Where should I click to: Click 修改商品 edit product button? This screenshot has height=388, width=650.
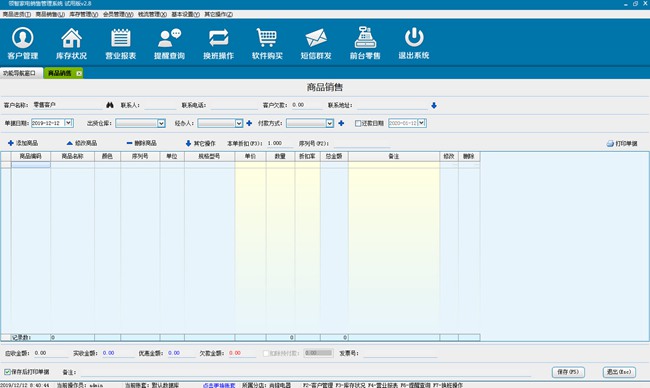[82, 143]
